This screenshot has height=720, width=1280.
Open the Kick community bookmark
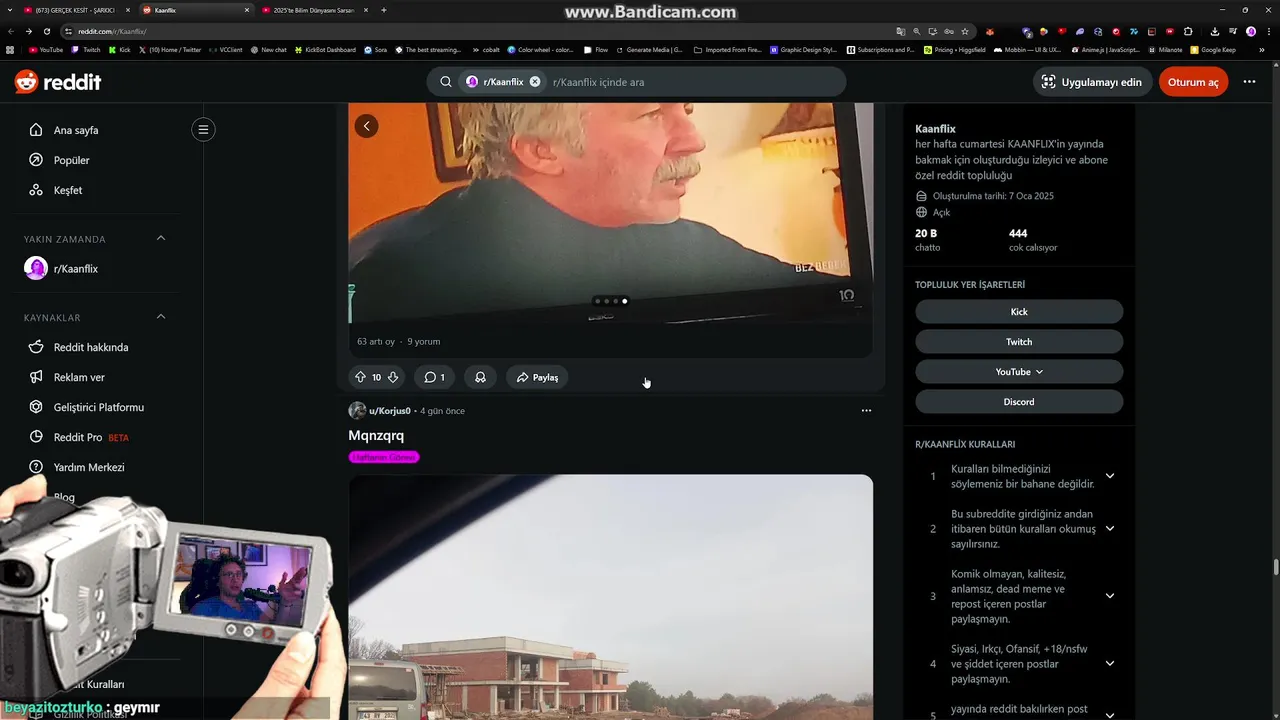point(1019,312)
